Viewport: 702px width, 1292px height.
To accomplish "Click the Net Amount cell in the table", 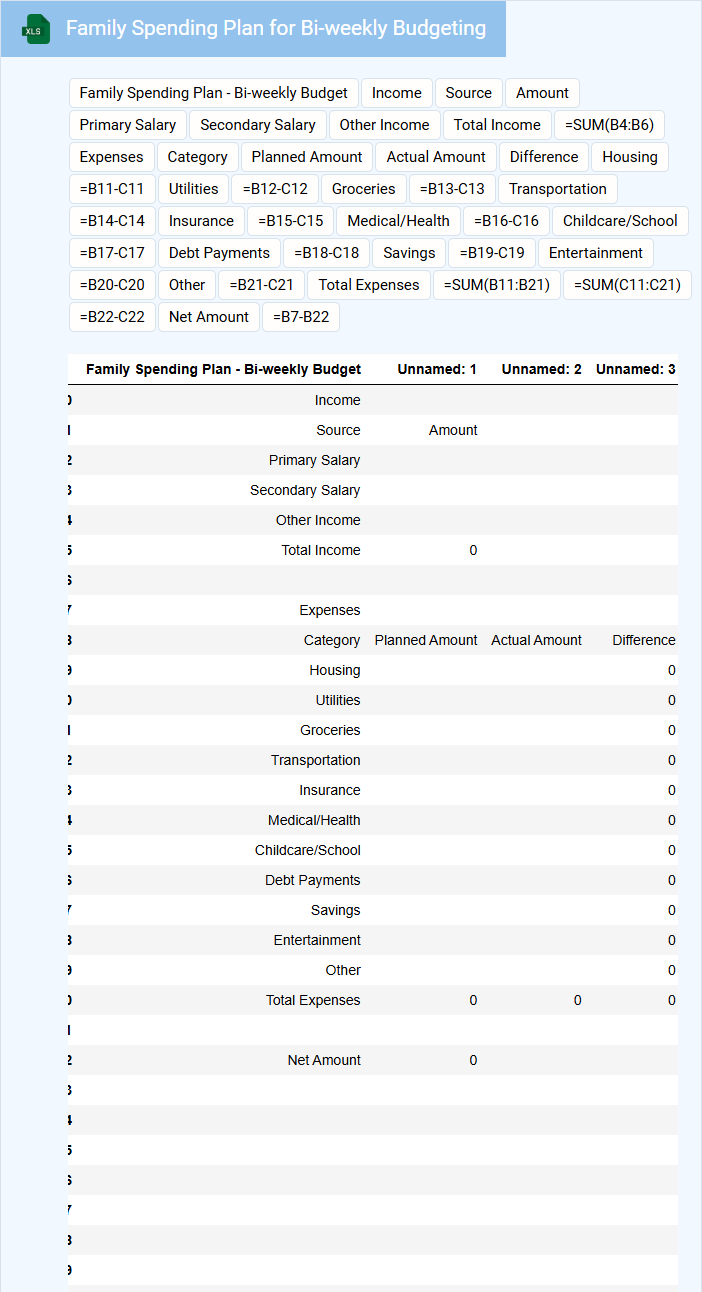I will point(324,1060).
